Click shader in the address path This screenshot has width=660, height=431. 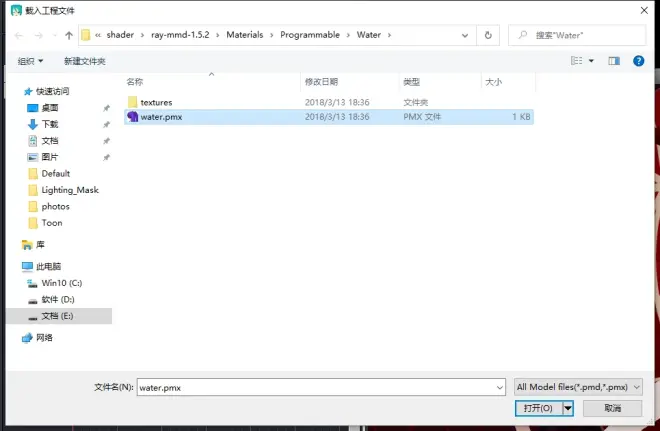click(x=120, y=35)
